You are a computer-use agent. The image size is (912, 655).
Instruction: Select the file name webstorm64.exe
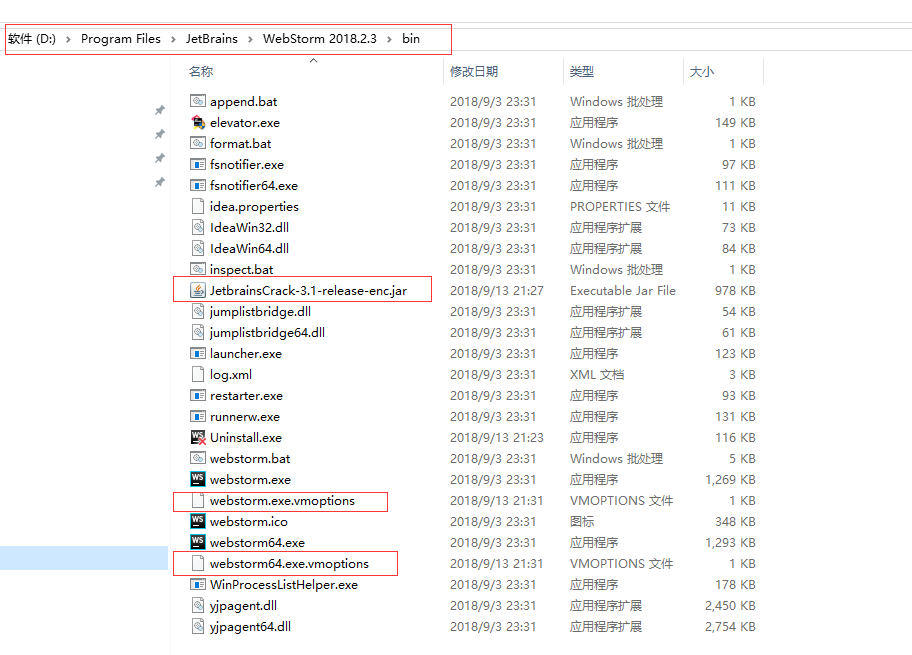[x=257, y=542]
